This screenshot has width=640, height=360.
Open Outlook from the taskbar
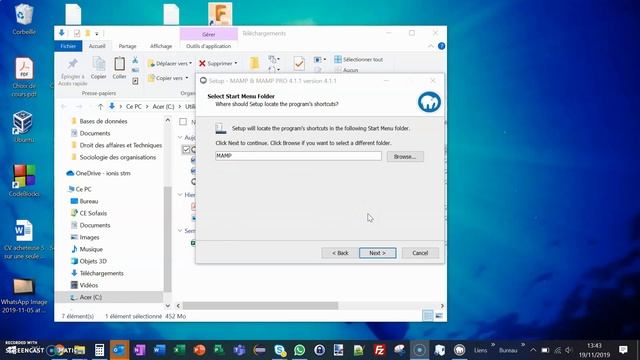point(119,350)
